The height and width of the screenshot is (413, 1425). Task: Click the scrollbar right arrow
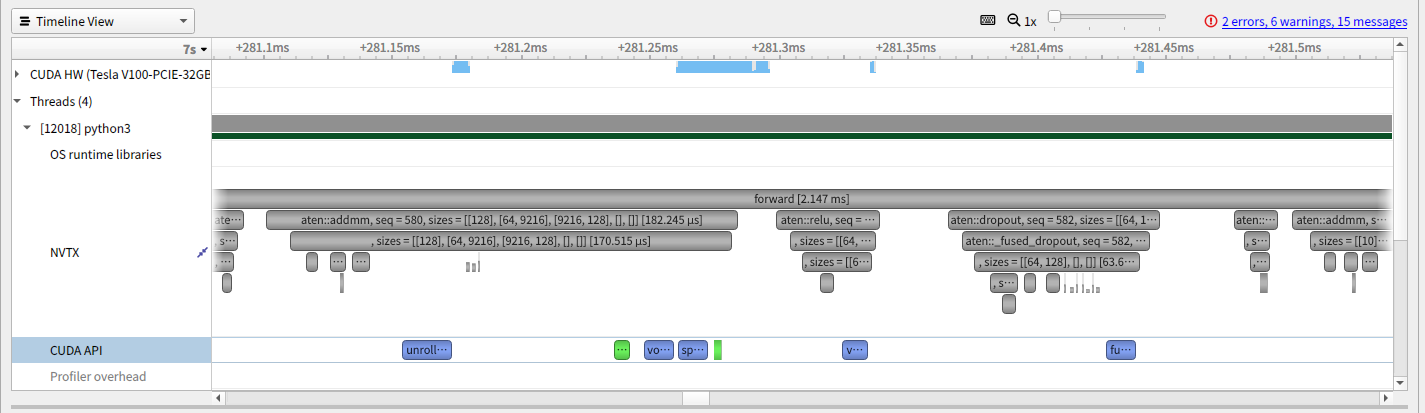coord(1385,398)
